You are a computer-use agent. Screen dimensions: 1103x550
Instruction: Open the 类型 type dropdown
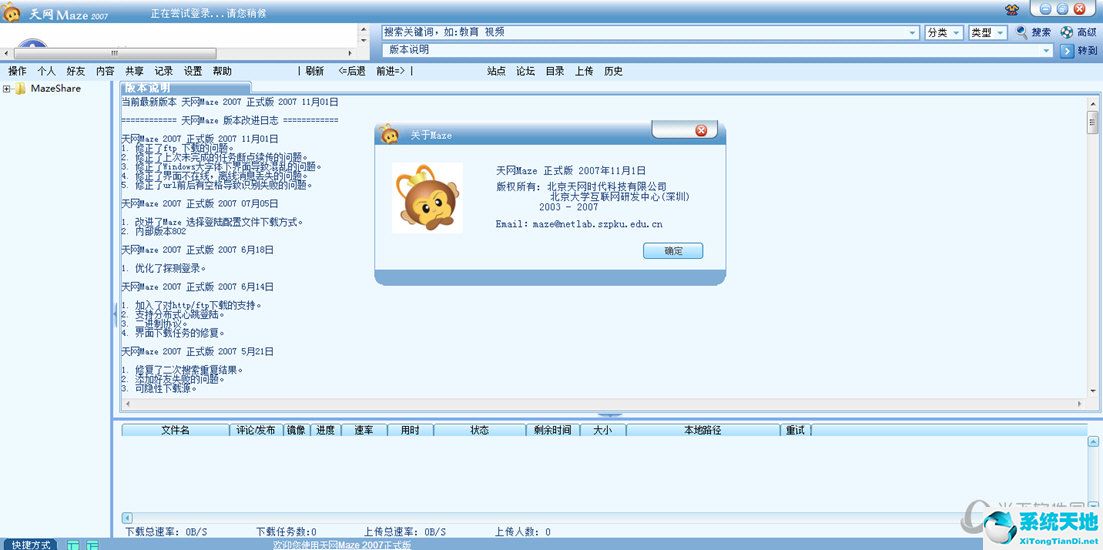coord(987,33)
